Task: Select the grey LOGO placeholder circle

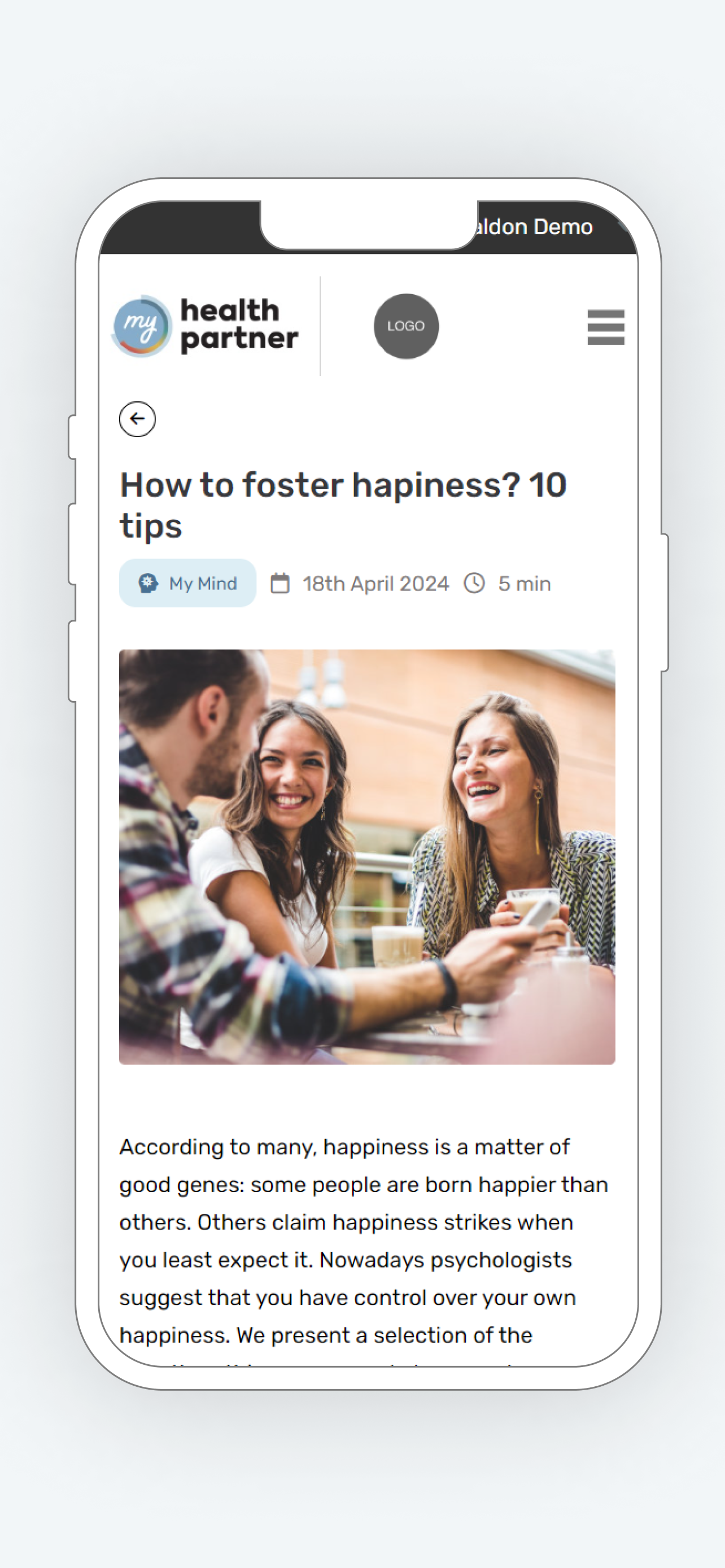Action: coord(406,326)
